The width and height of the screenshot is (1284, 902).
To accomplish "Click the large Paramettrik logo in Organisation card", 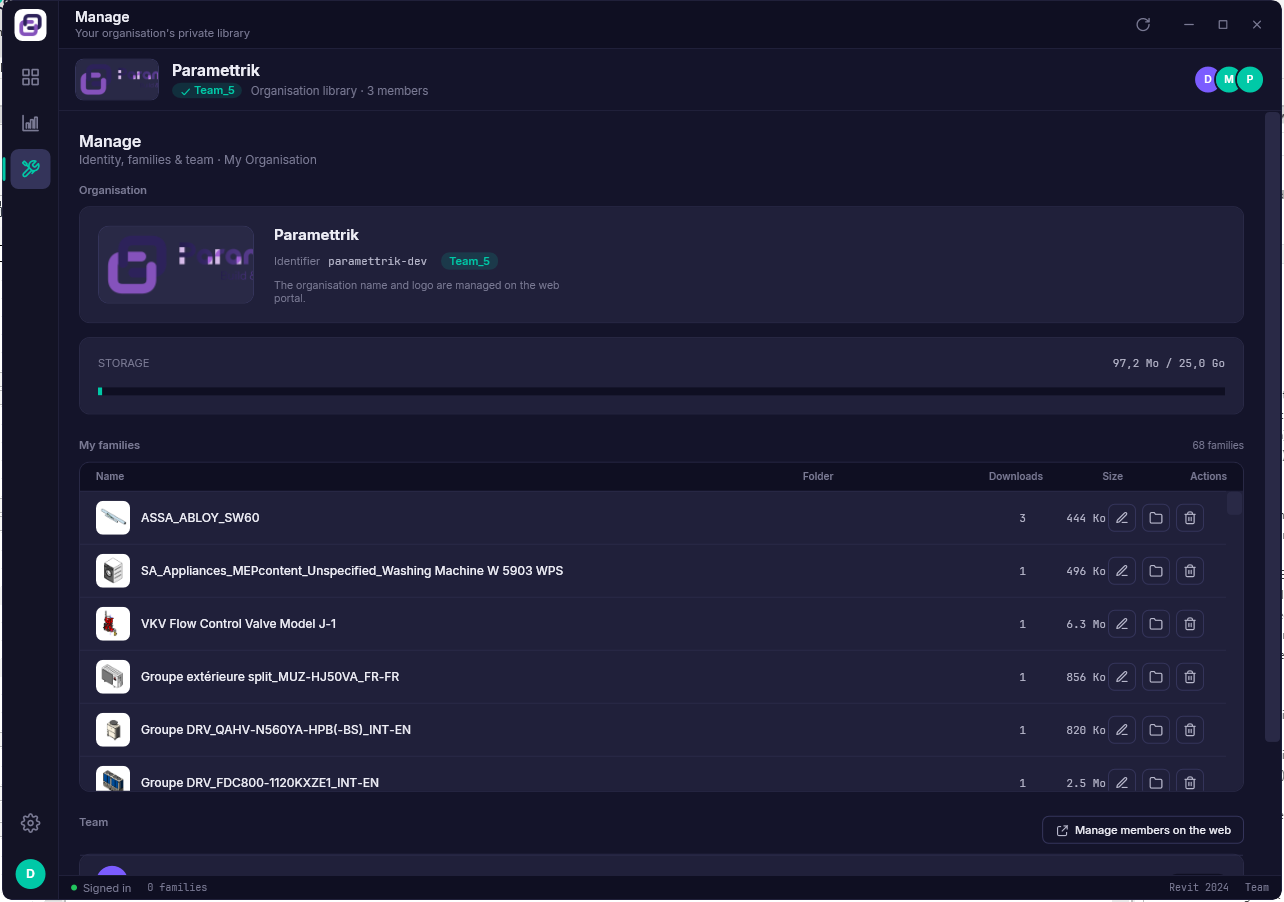I will pos(176,265).
